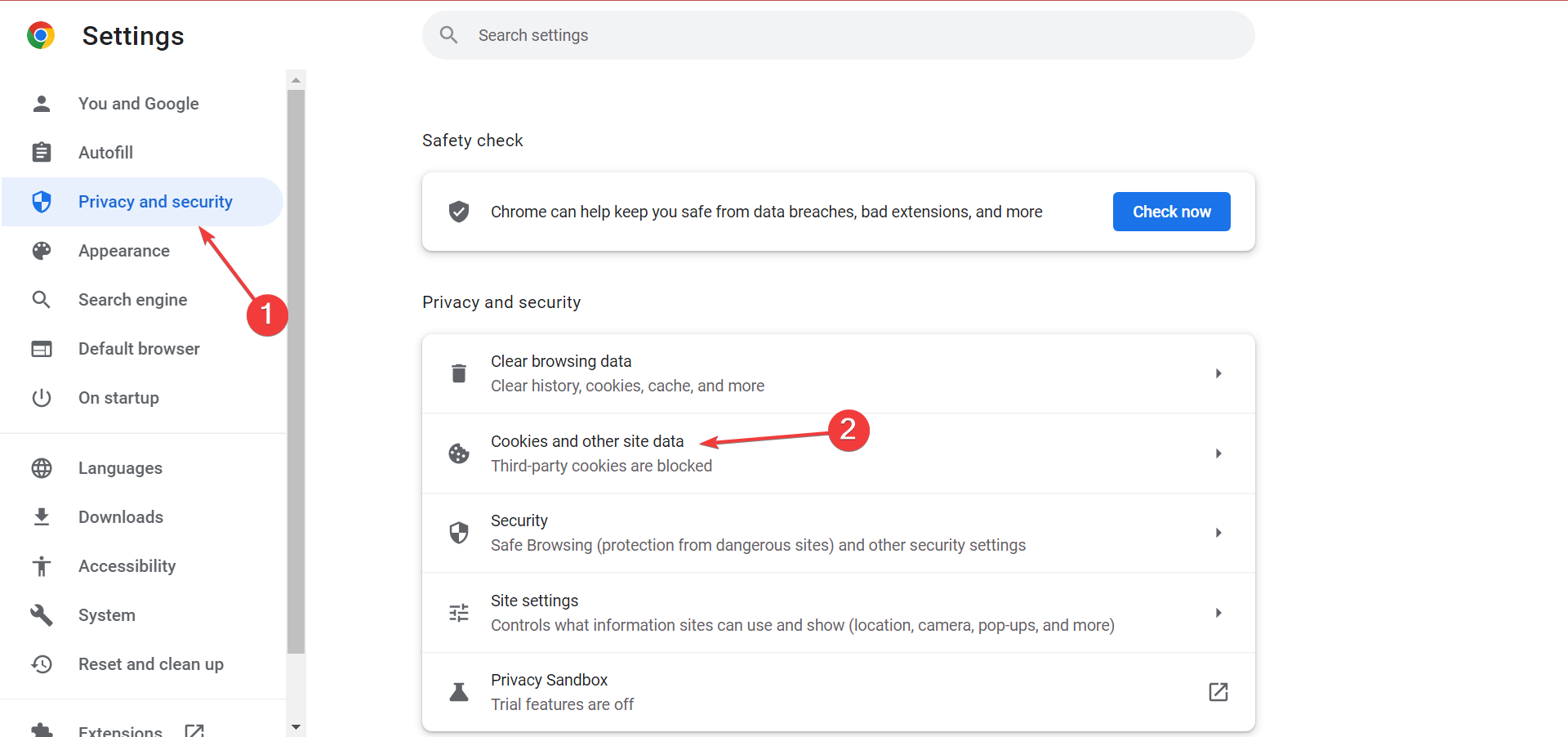Click the Chrome logo icon

point(41,36)
